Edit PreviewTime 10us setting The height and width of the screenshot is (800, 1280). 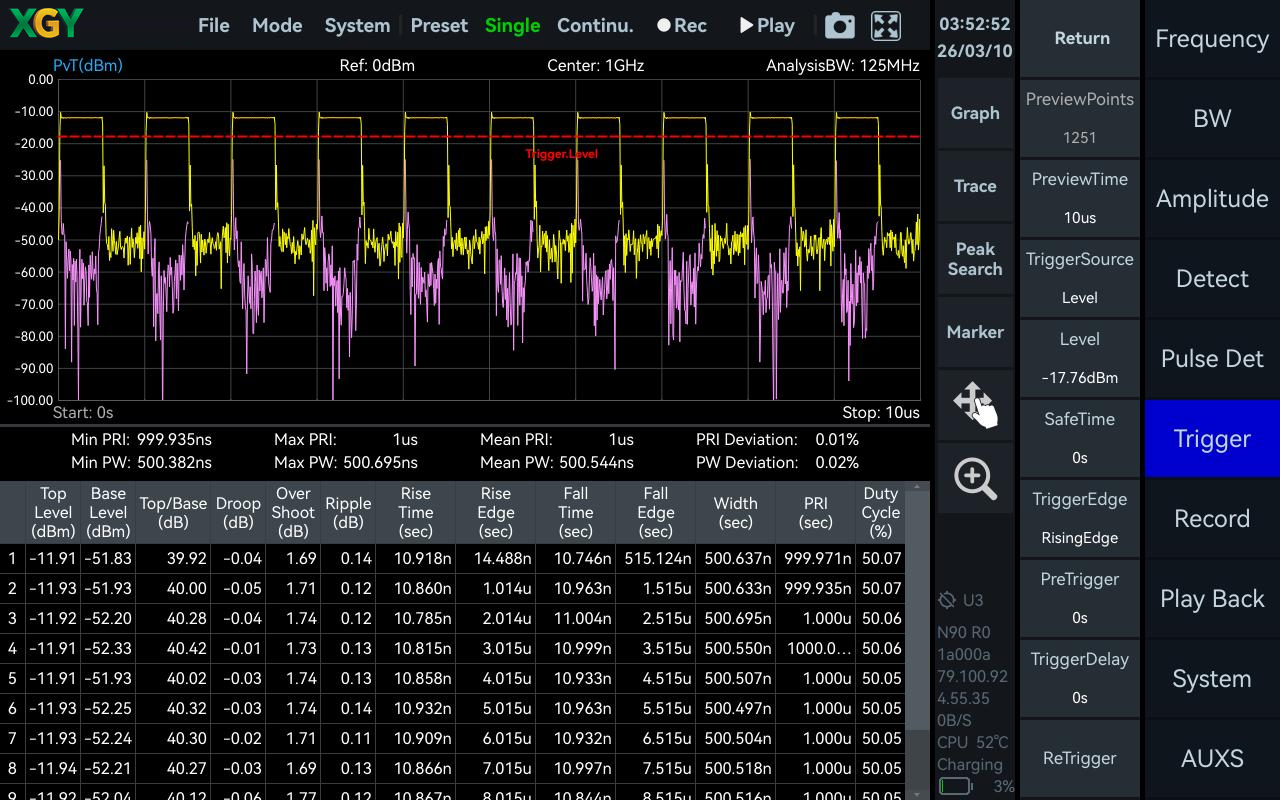[1080, 198]
